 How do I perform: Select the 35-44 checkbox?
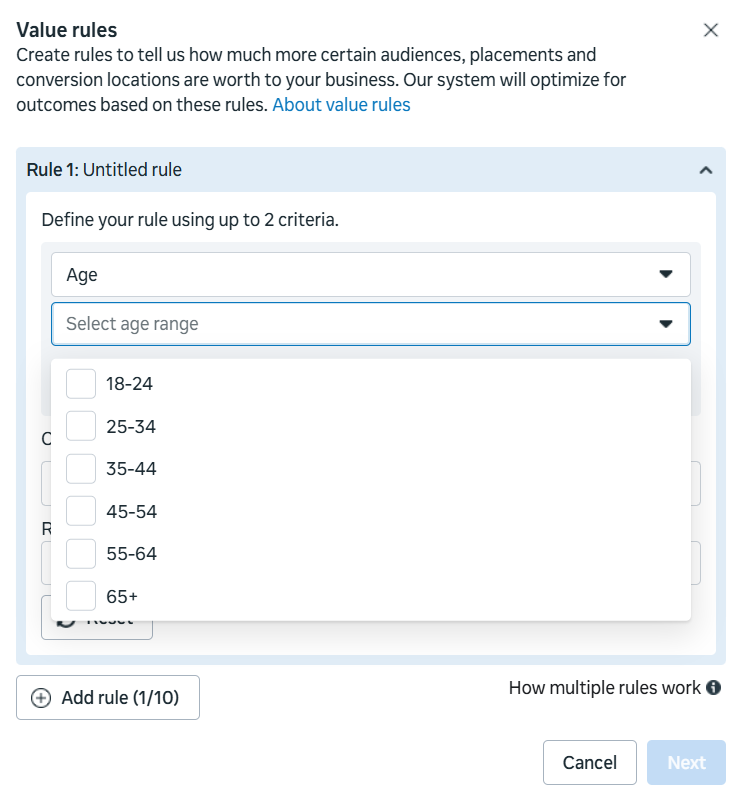[81, 469]
